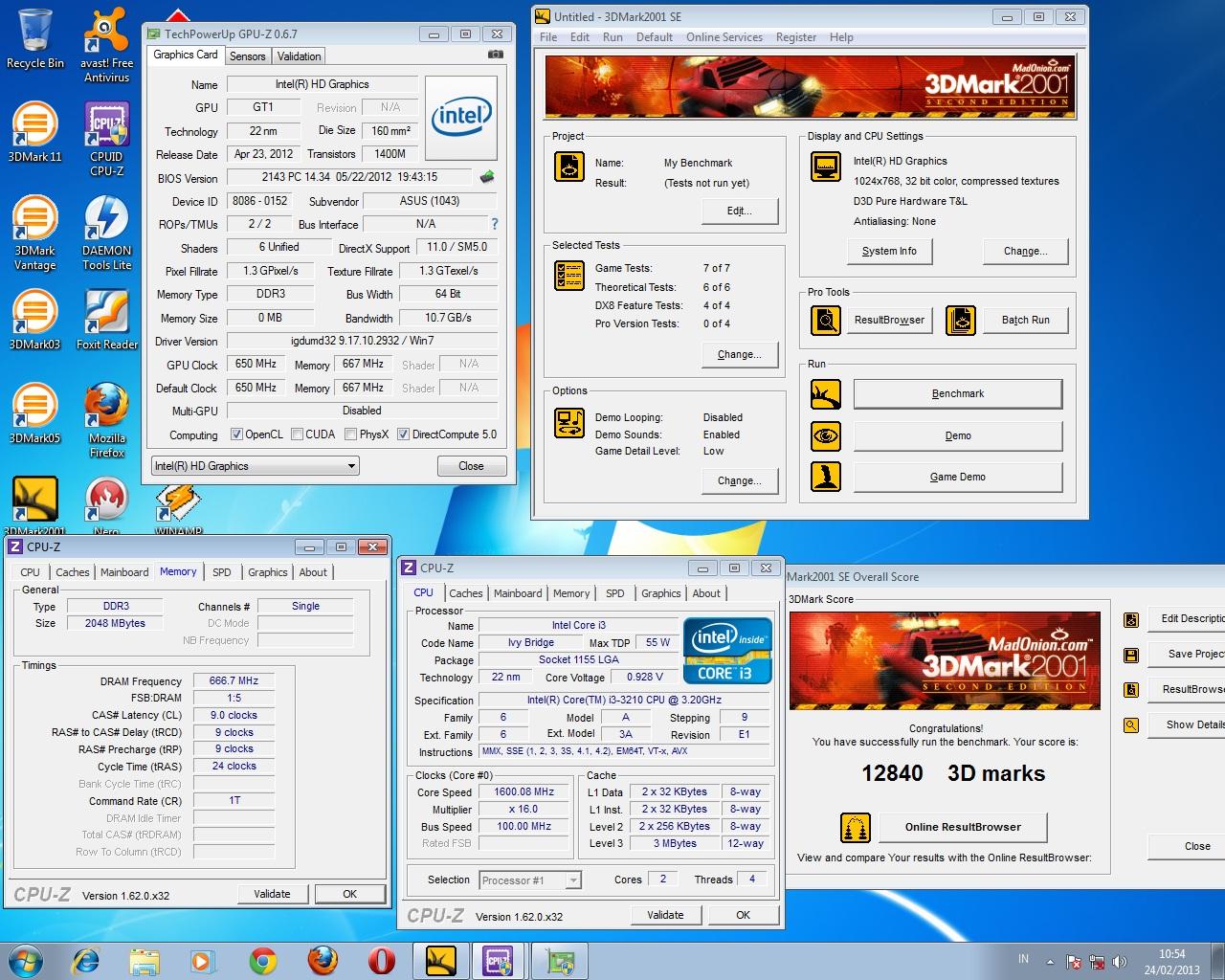
Task: Click the Options icon in 3DMark2001
Action: click(x=569, y=423)
